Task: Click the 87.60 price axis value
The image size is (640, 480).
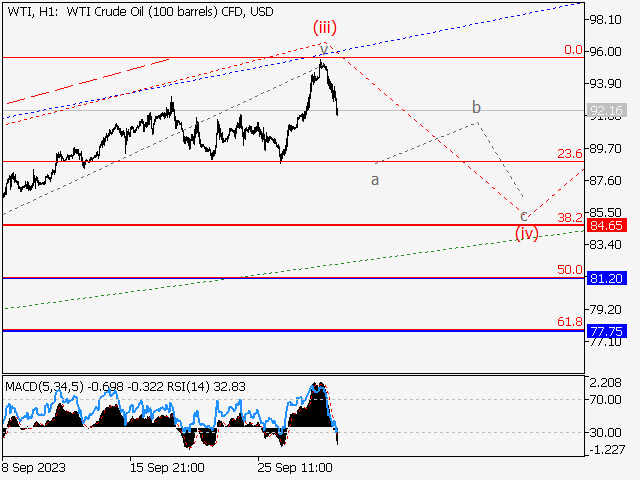Action: 607,180
